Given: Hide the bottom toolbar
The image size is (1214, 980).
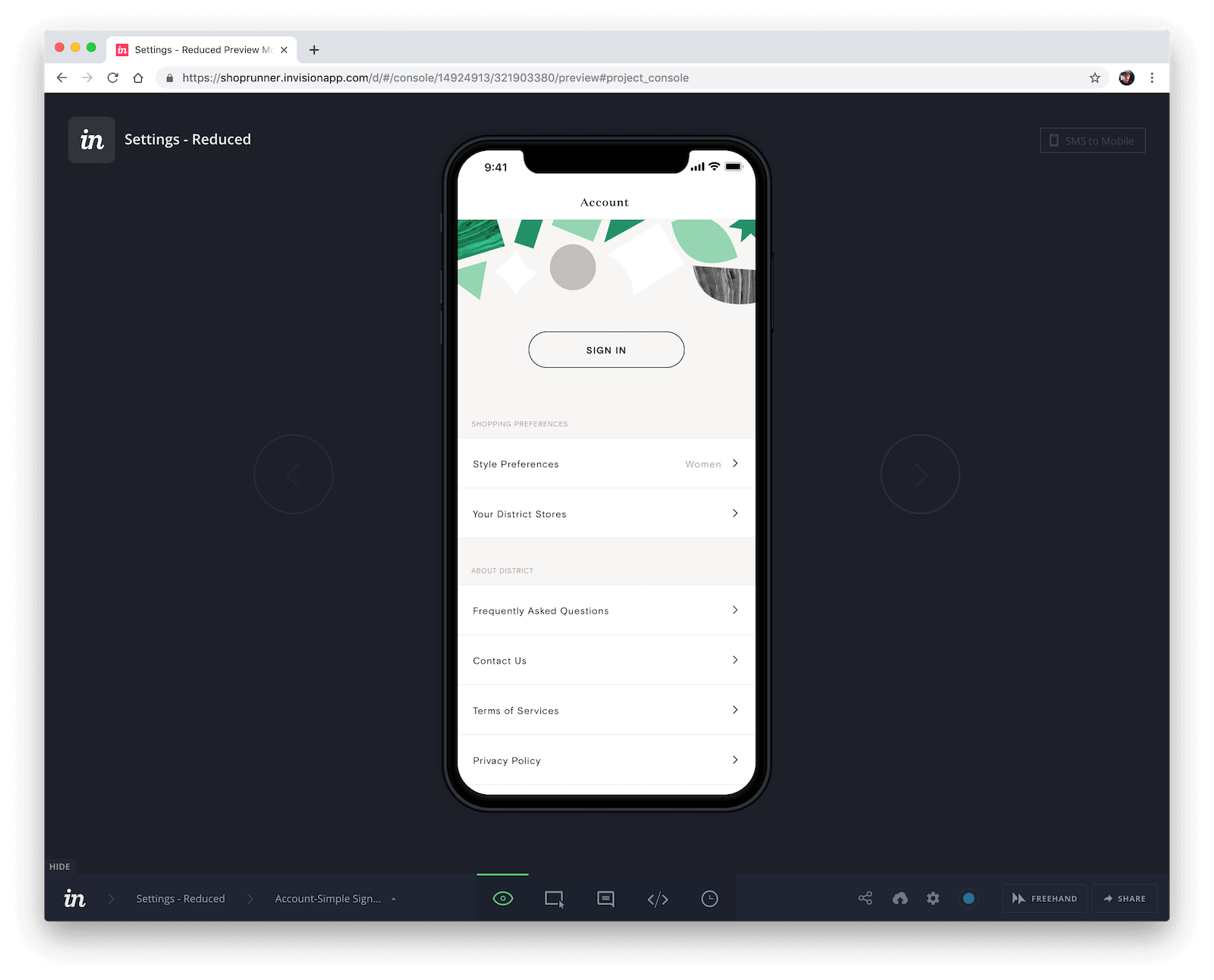Looking at the screenshot, I should (60, 866).
